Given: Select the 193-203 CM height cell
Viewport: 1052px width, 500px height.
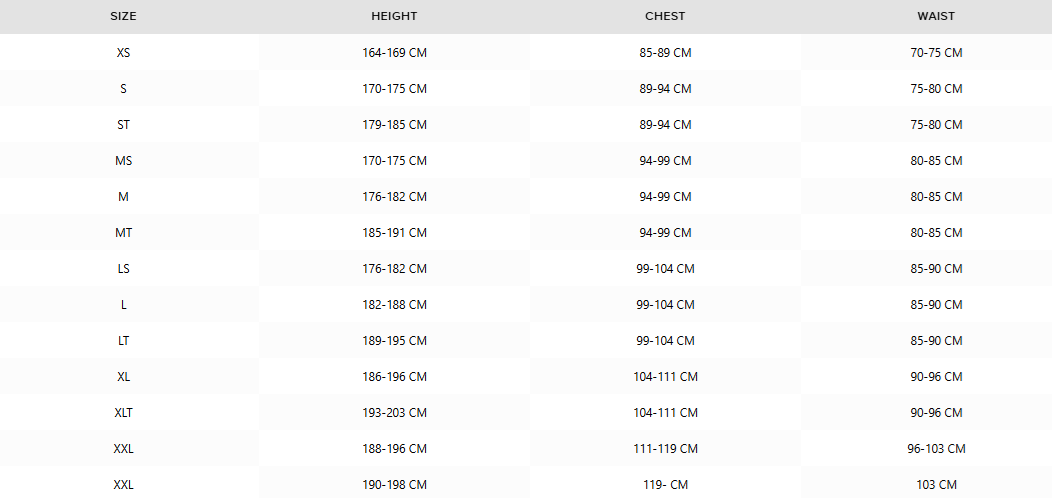Looking at the screenshot, I should 394,413.
